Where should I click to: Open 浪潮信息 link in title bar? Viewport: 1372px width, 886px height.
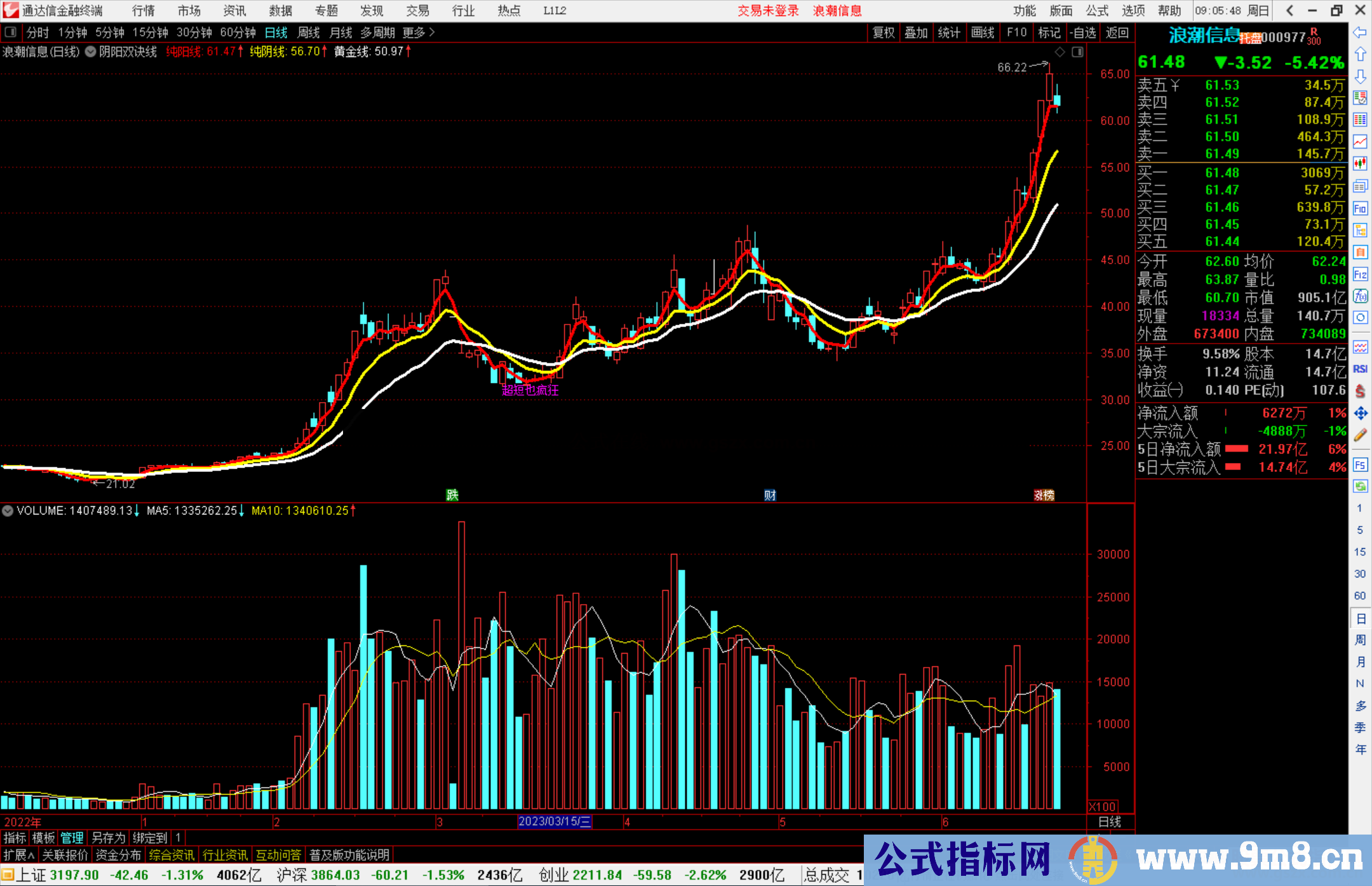tap(837, 11)
